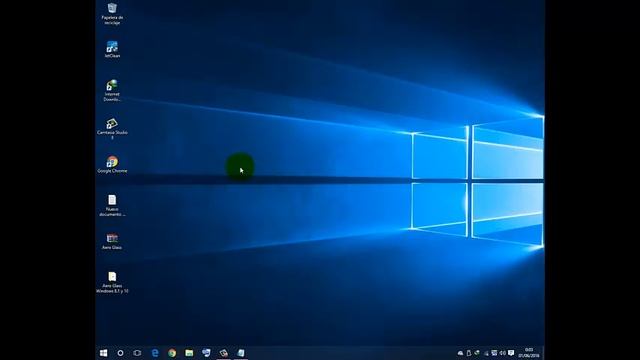Open the Action Center notifications icon
640x360 pixels.
point(511,353)
